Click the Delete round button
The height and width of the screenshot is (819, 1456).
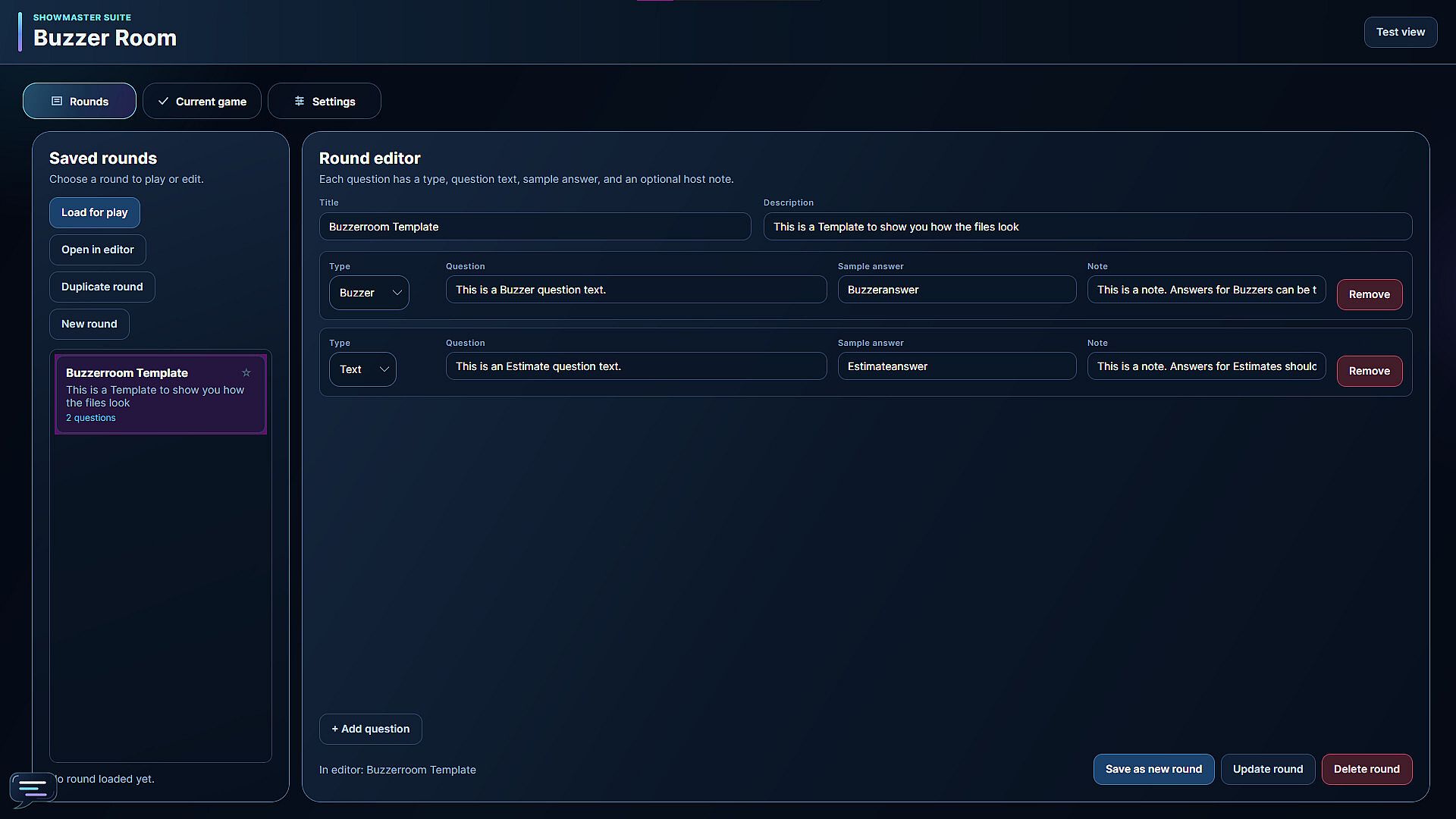(1367, 769)
